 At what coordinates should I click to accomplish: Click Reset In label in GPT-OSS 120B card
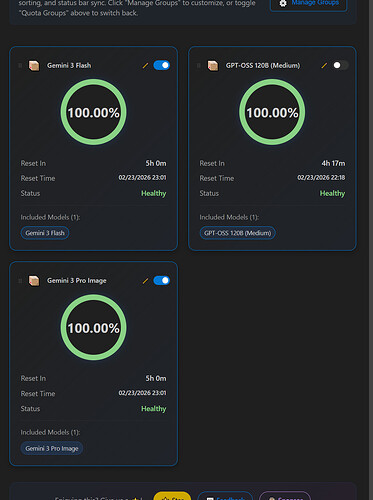(x=212, y=163)
